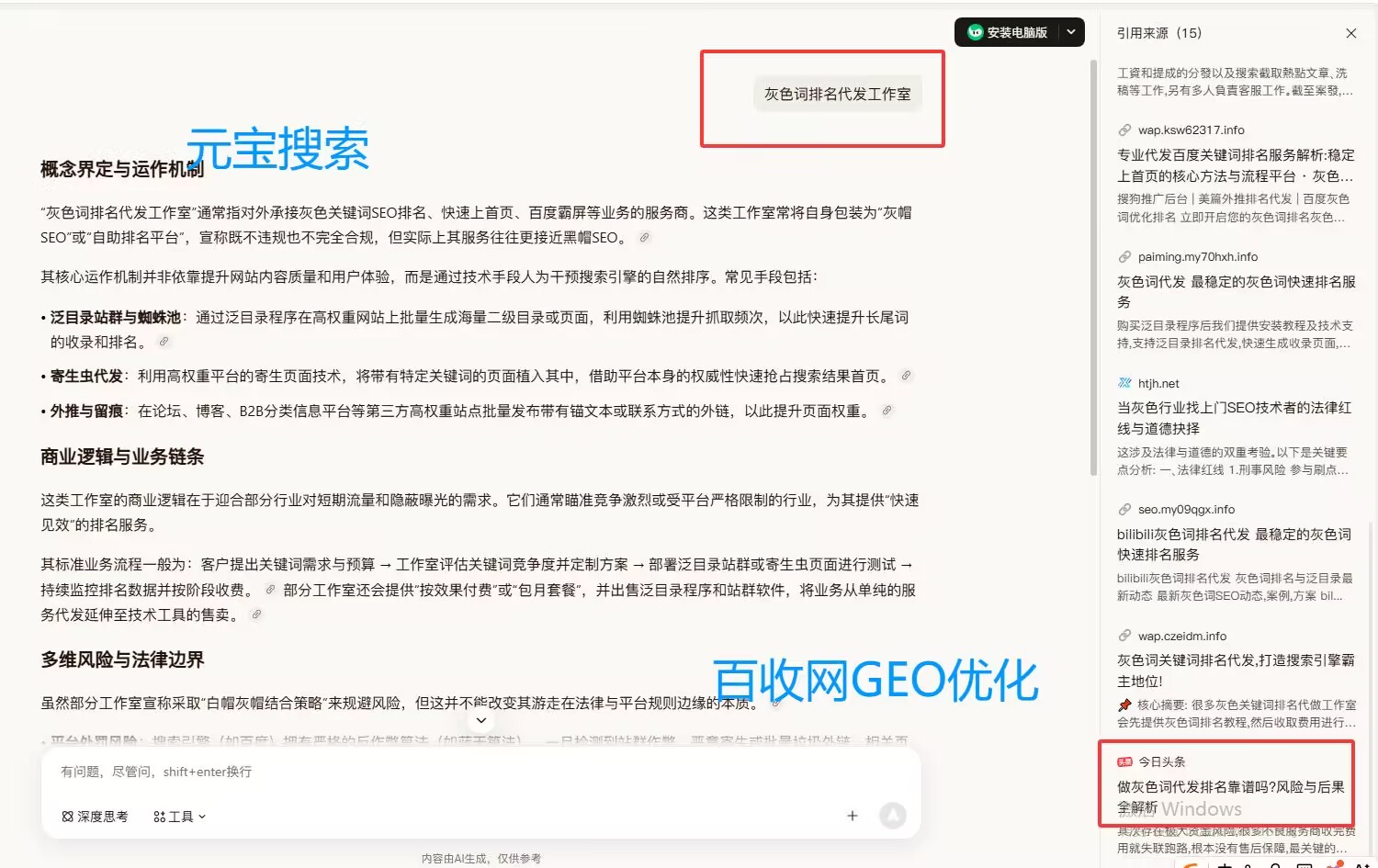The height and width of the screenshot is (868, 1378).
Task: Select the user message 灰色词排名代发工作室
Action: 838,94
